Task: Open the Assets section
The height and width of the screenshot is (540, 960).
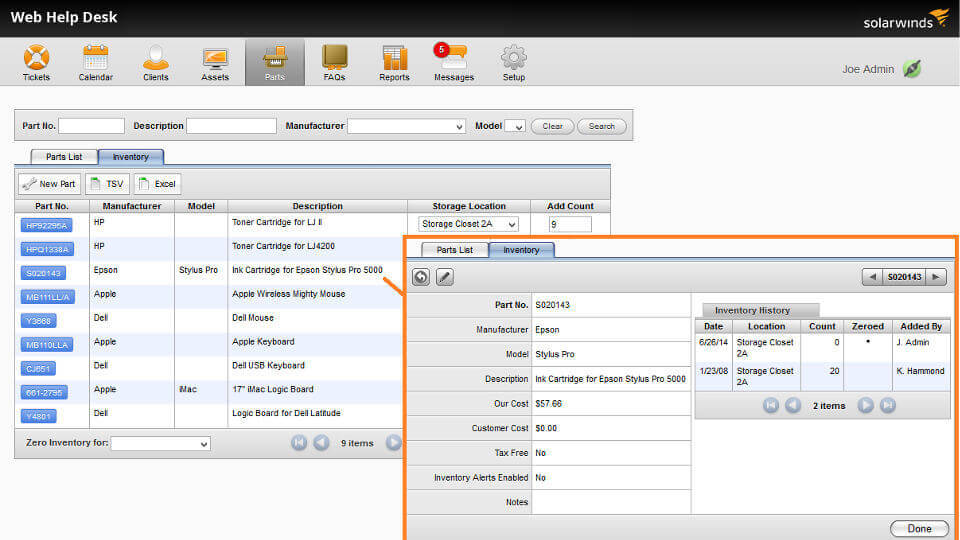Action: [x=215, y=62]
